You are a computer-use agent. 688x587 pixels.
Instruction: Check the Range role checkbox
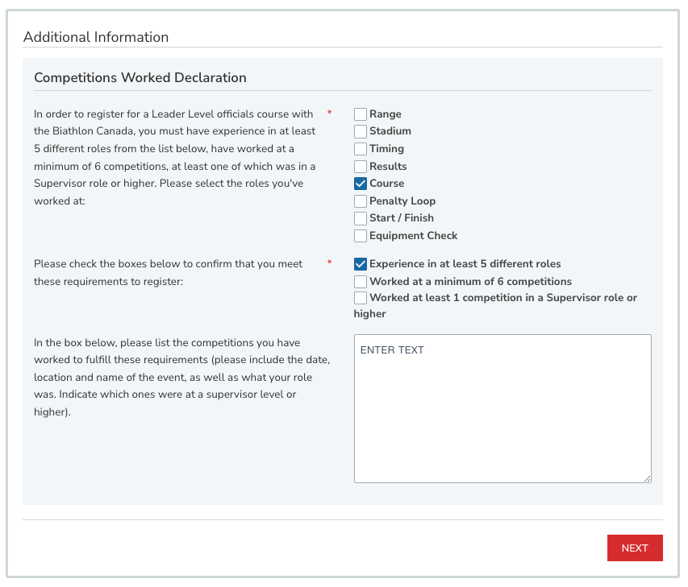(x=360, y=114)
